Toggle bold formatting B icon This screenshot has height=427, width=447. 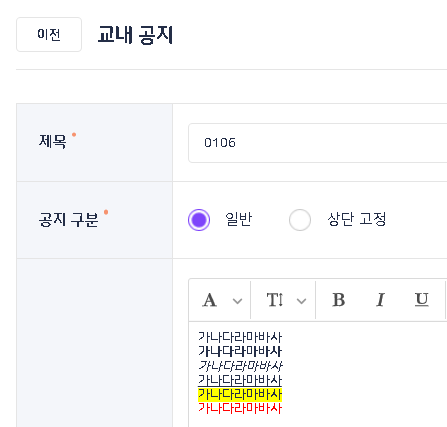tap(339, 300)
